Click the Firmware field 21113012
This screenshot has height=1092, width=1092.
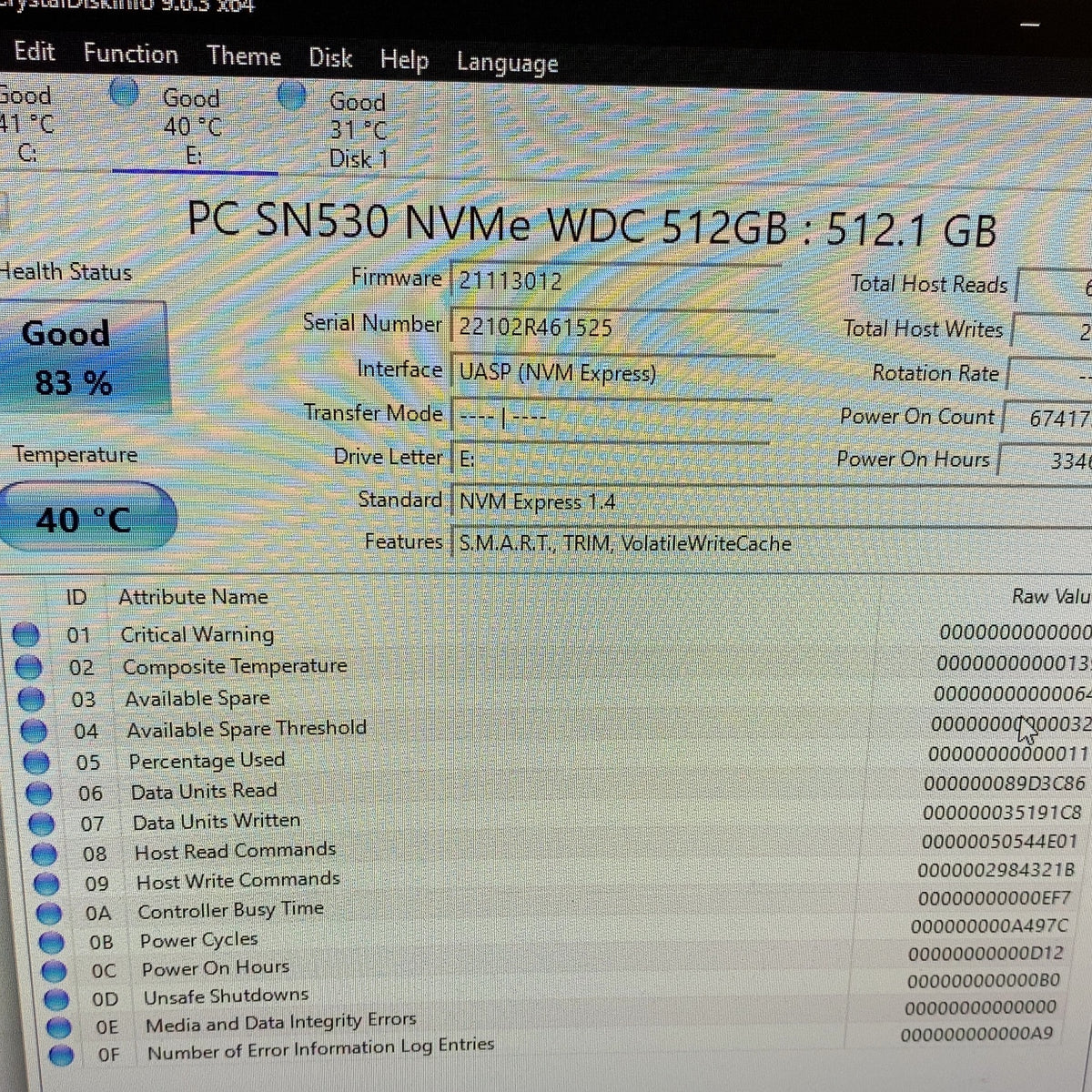point(614,282)
